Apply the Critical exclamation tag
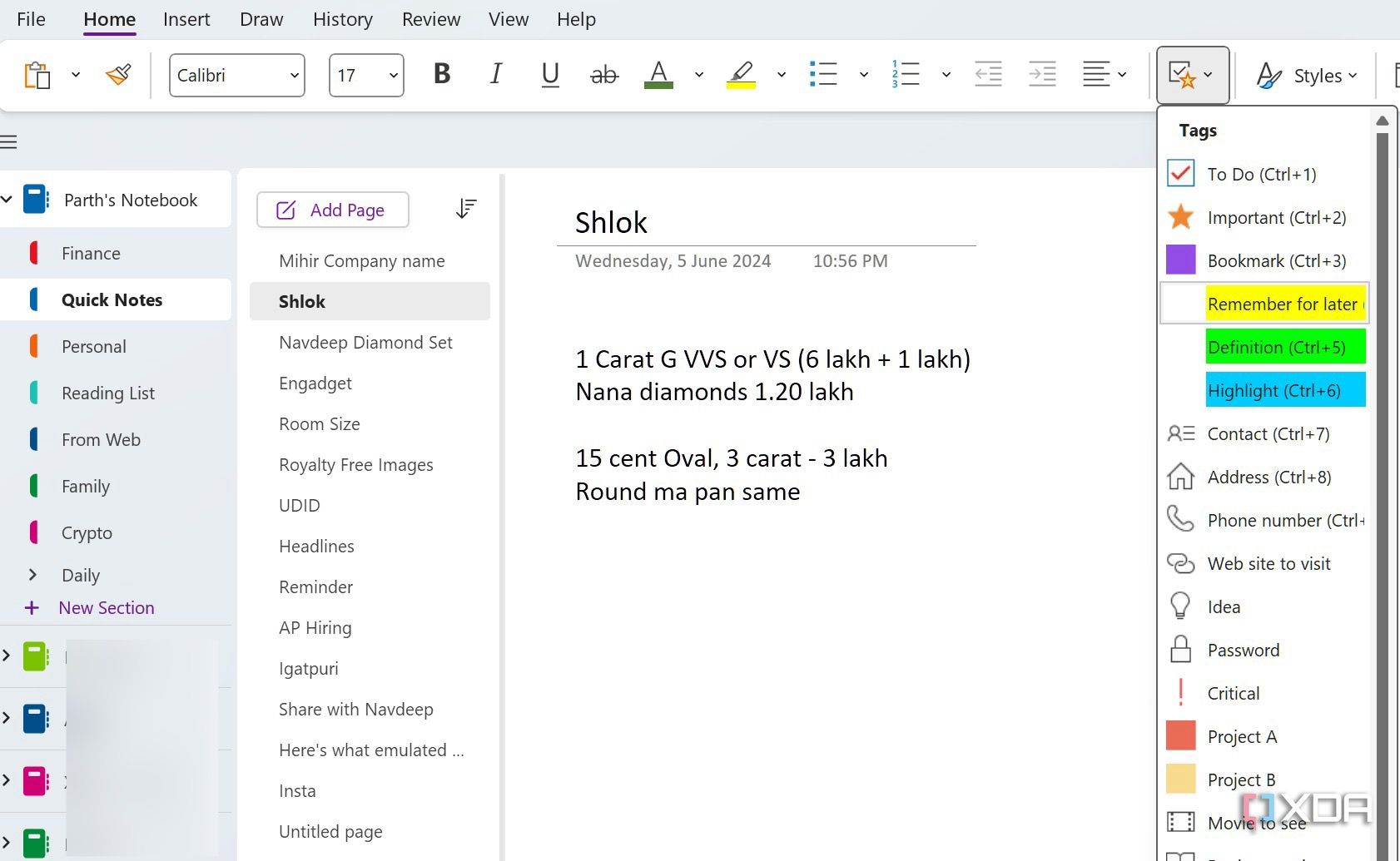 (1263, 693)
